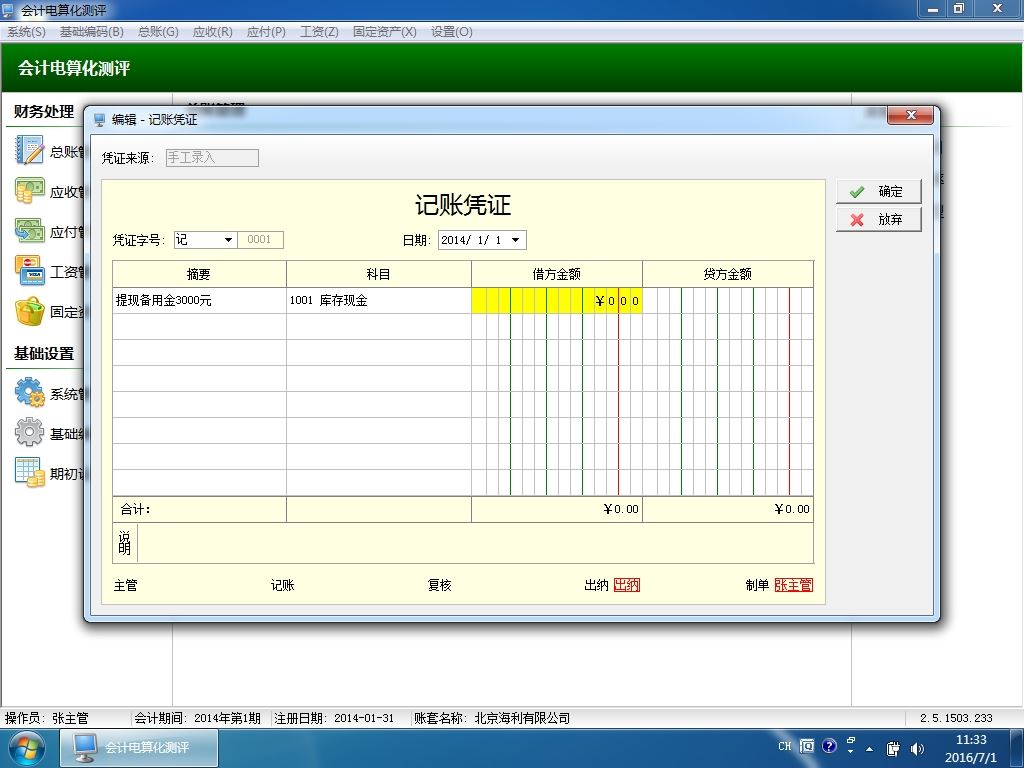The width and height of the screenshot is (1024, 768).
Task: Click the red 出纳 stamp
Action: 627,585
